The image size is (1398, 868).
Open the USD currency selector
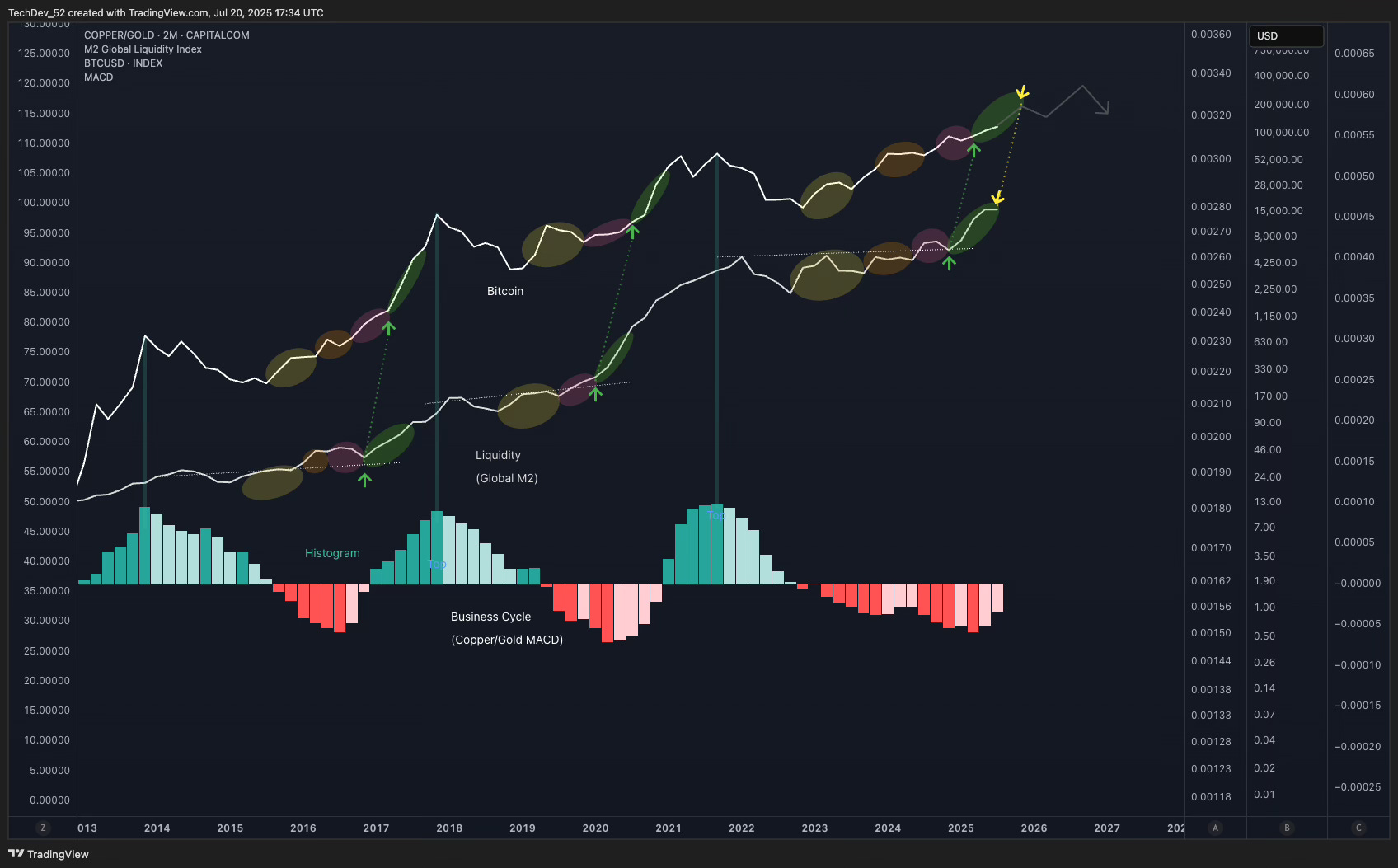(1286, 35)
